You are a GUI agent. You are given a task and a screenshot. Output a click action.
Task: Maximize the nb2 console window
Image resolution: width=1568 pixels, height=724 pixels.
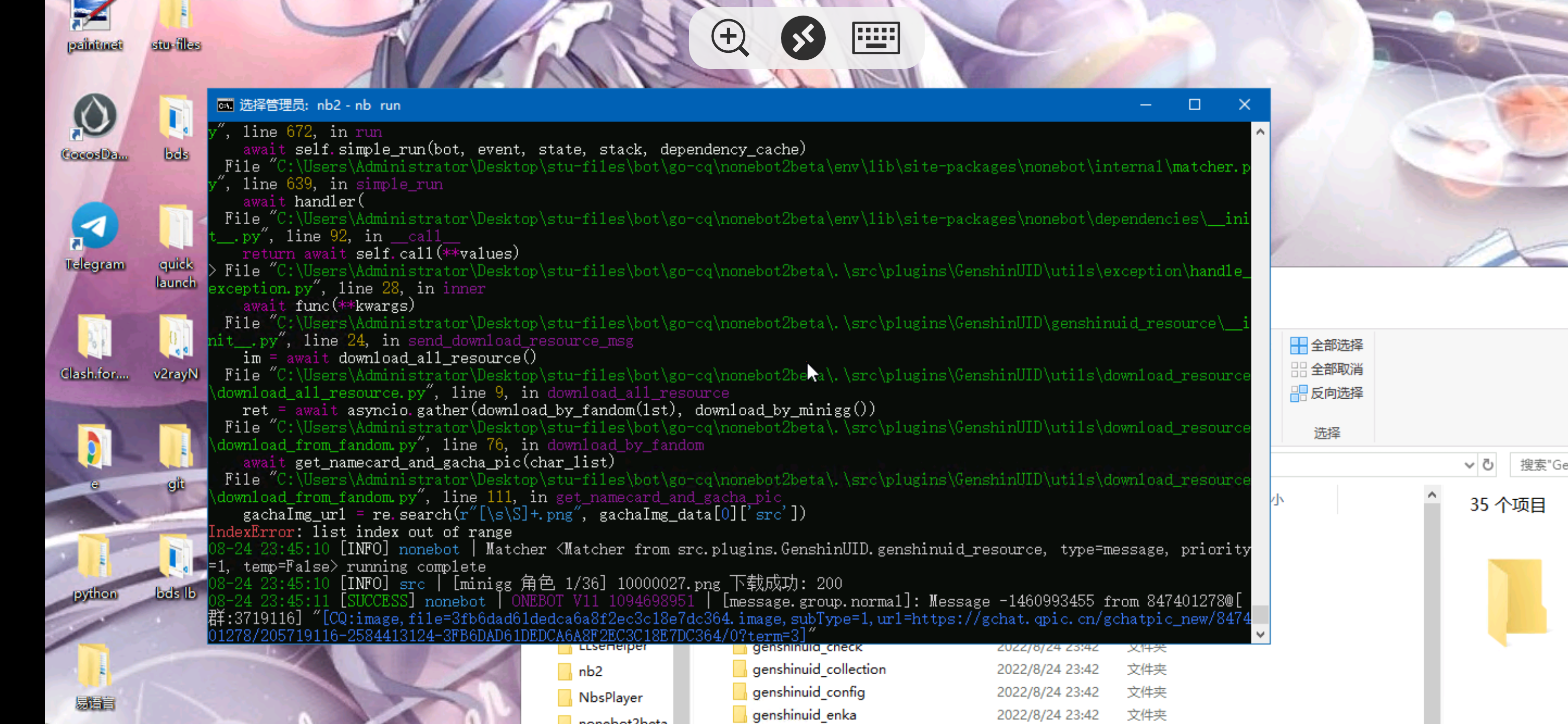coord(1194,105)
